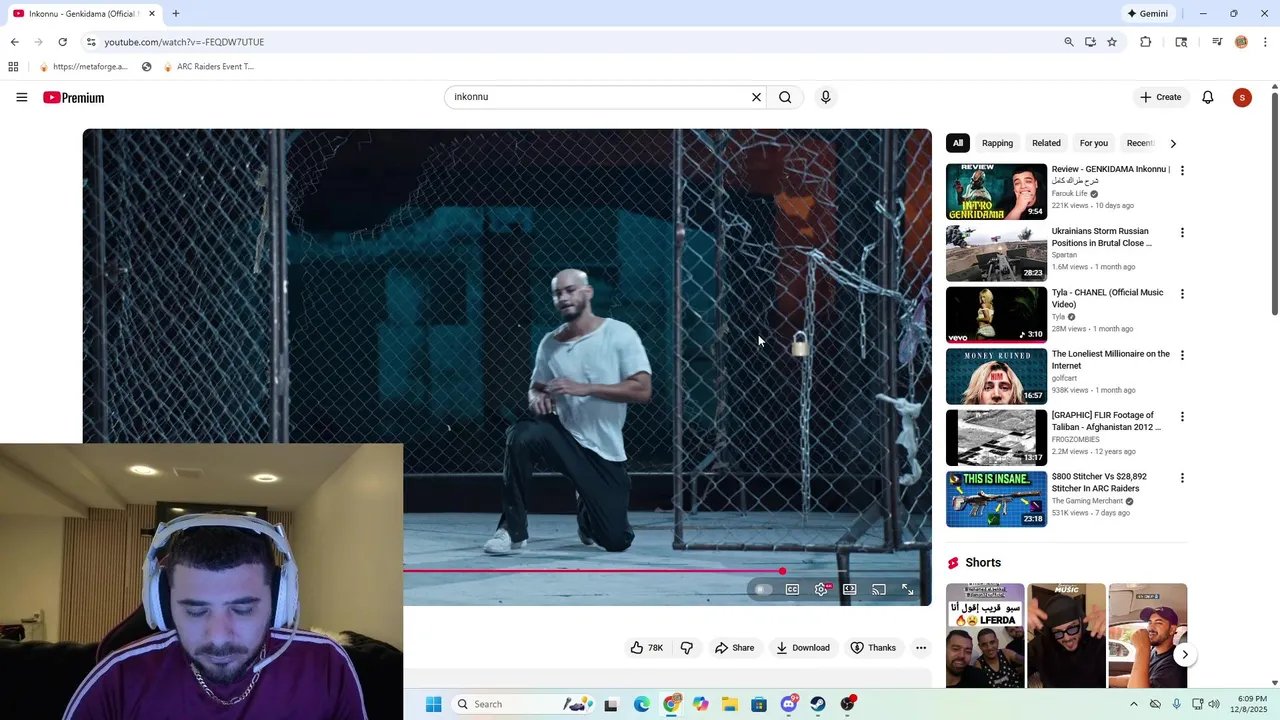Reload the page
The height and width of the screenshot is (720, 1280).
click(62, 42)
